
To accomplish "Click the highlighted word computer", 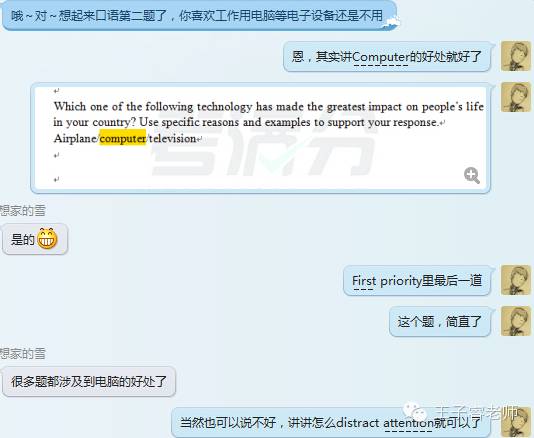I will 123,138.
